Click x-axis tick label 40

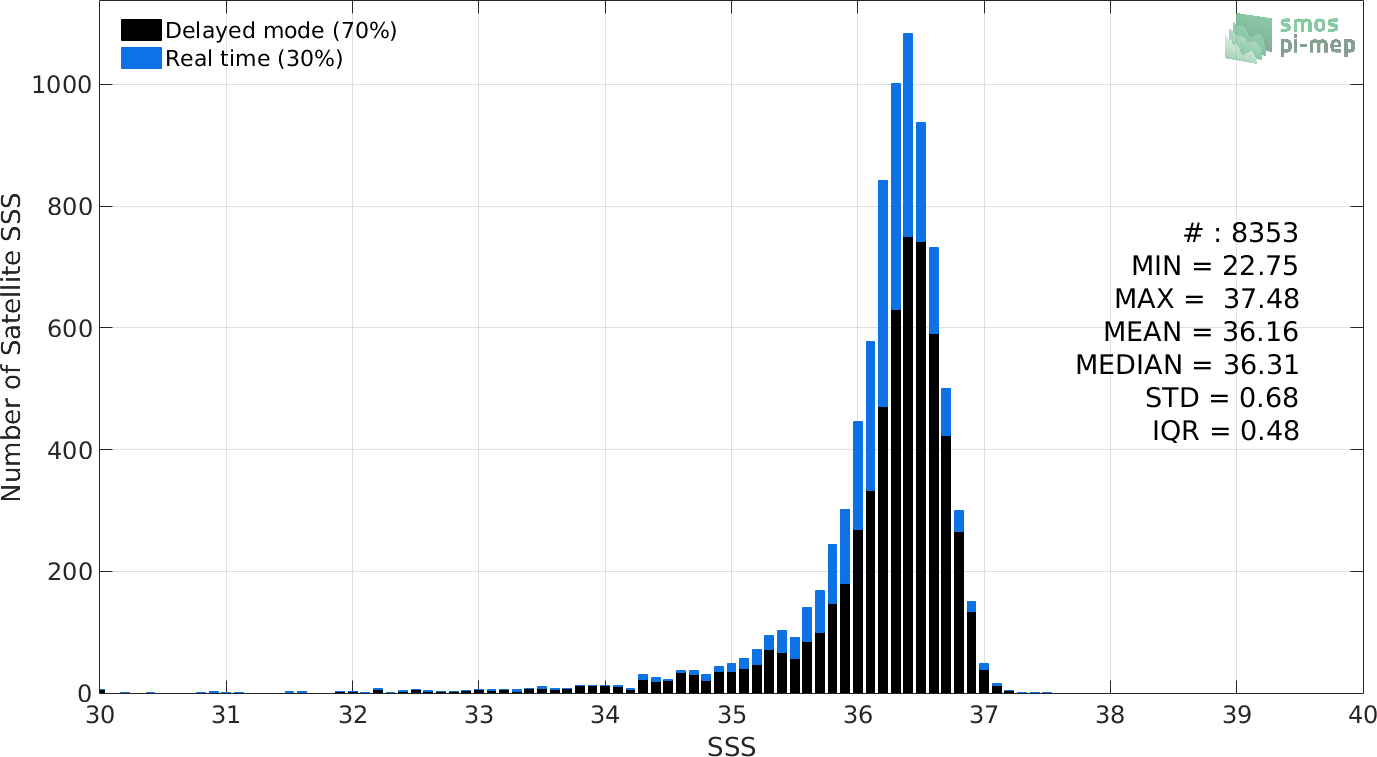click(1362, 715)
